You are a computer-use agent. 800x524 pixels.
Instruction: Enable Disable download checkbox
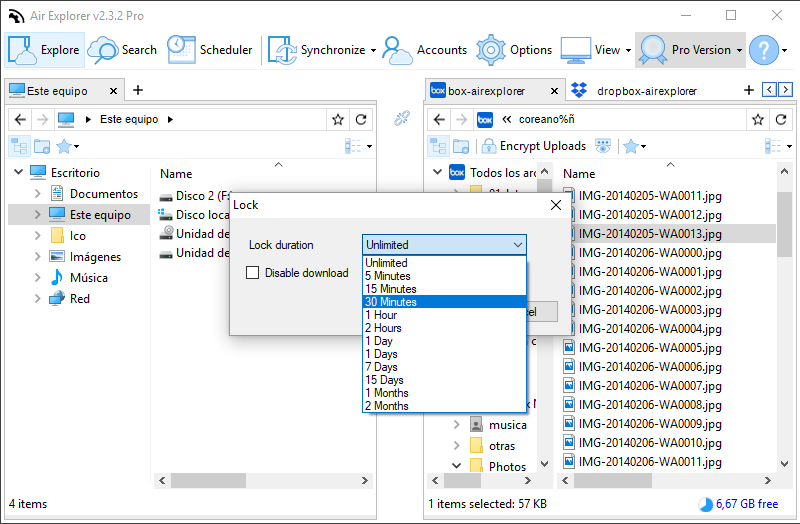253,272
